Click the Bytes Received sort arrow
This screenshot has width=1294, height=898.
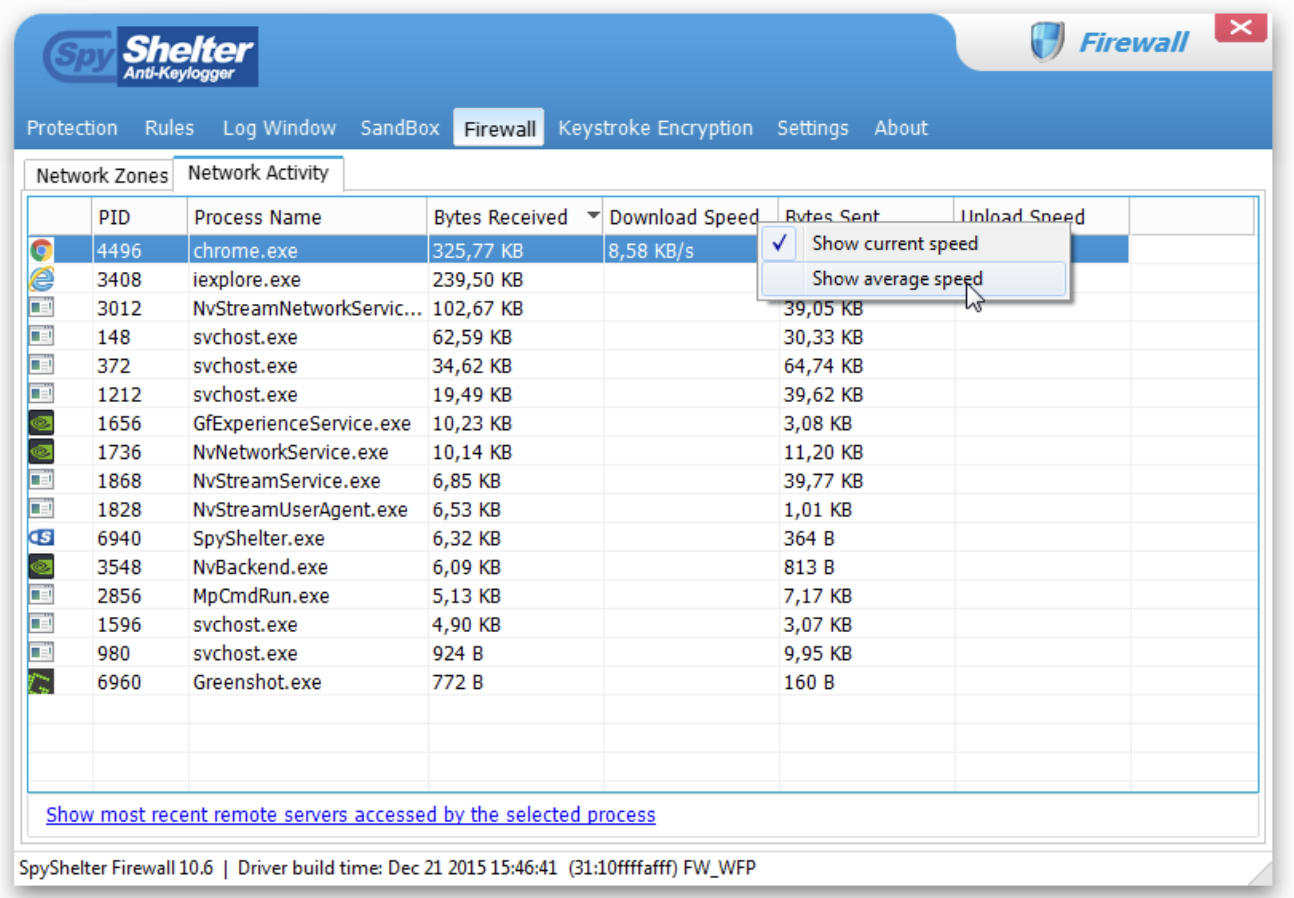coord(593,216)
